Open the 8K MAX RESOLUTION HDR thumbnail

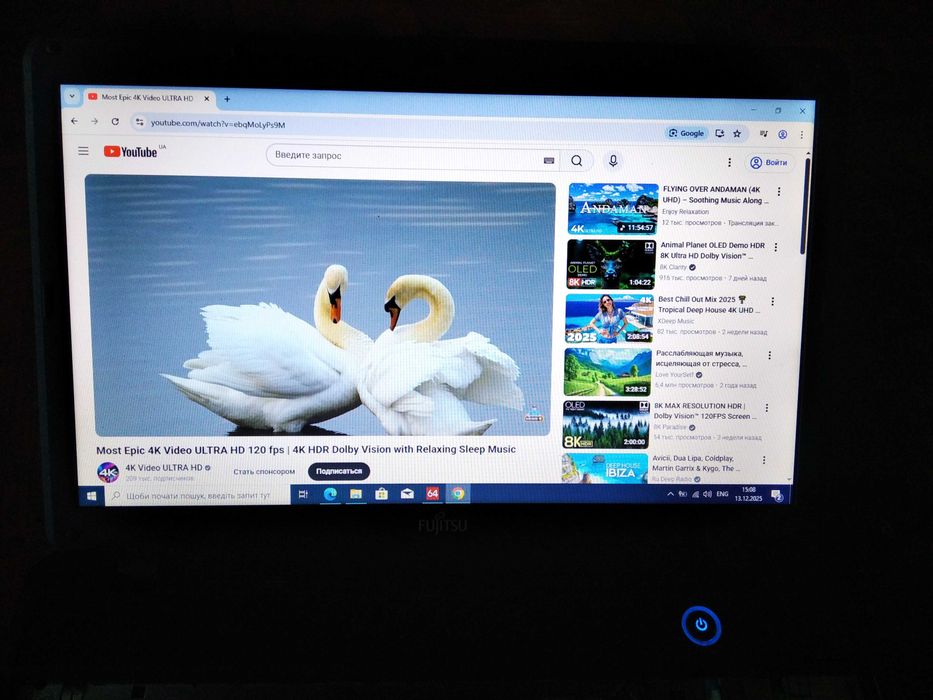point(606,424)
